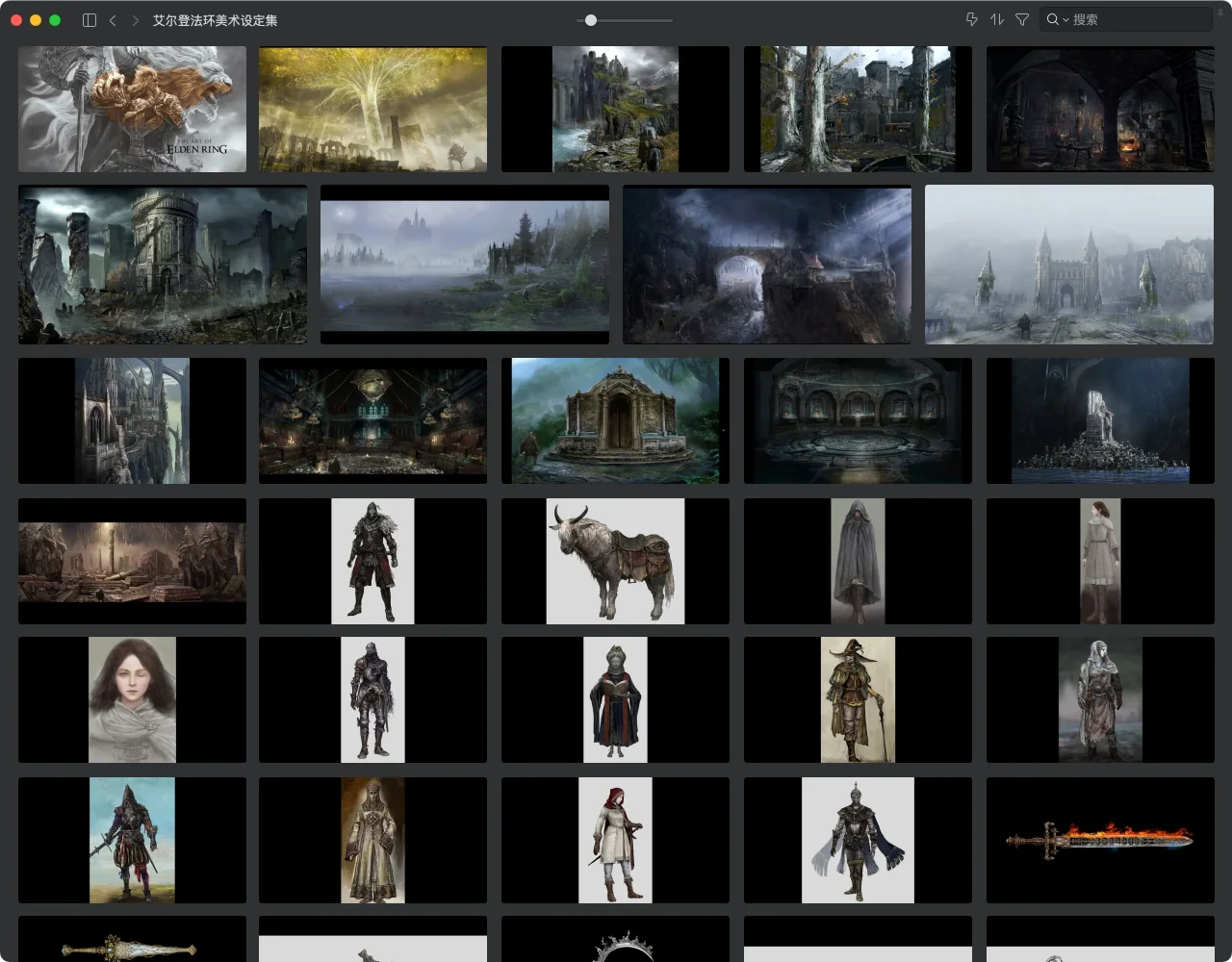1232x962 pixels.
Task: Click the 艾尔登法环美术设定集 folder title
Action: [215, 20]
